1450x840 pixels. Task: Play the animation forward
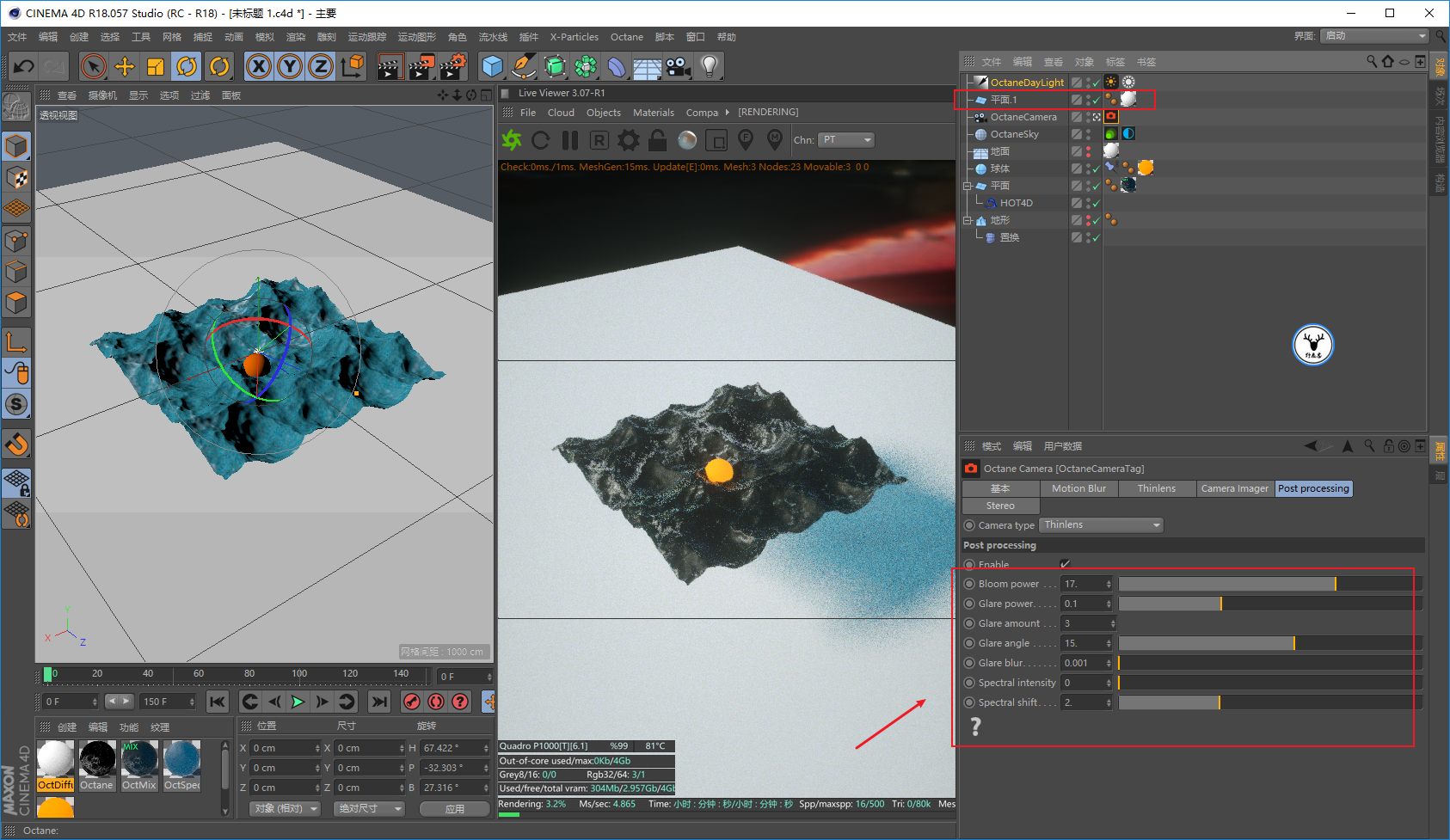click(298, 702)
